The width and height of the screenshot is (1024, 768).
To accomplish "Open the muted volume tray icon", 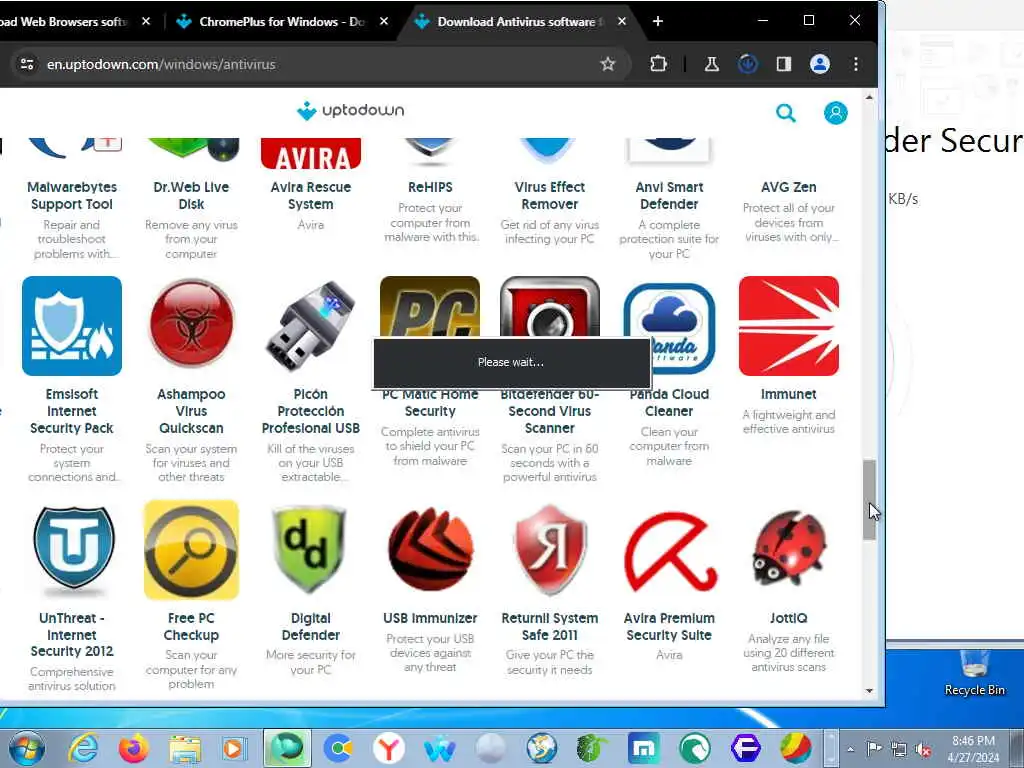I will click(x=923, y=749).
